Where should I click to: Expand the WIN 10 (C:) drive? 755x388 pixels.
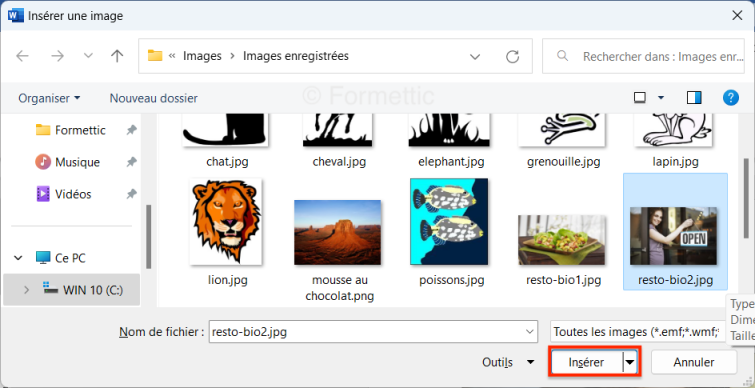coord(26,290)
